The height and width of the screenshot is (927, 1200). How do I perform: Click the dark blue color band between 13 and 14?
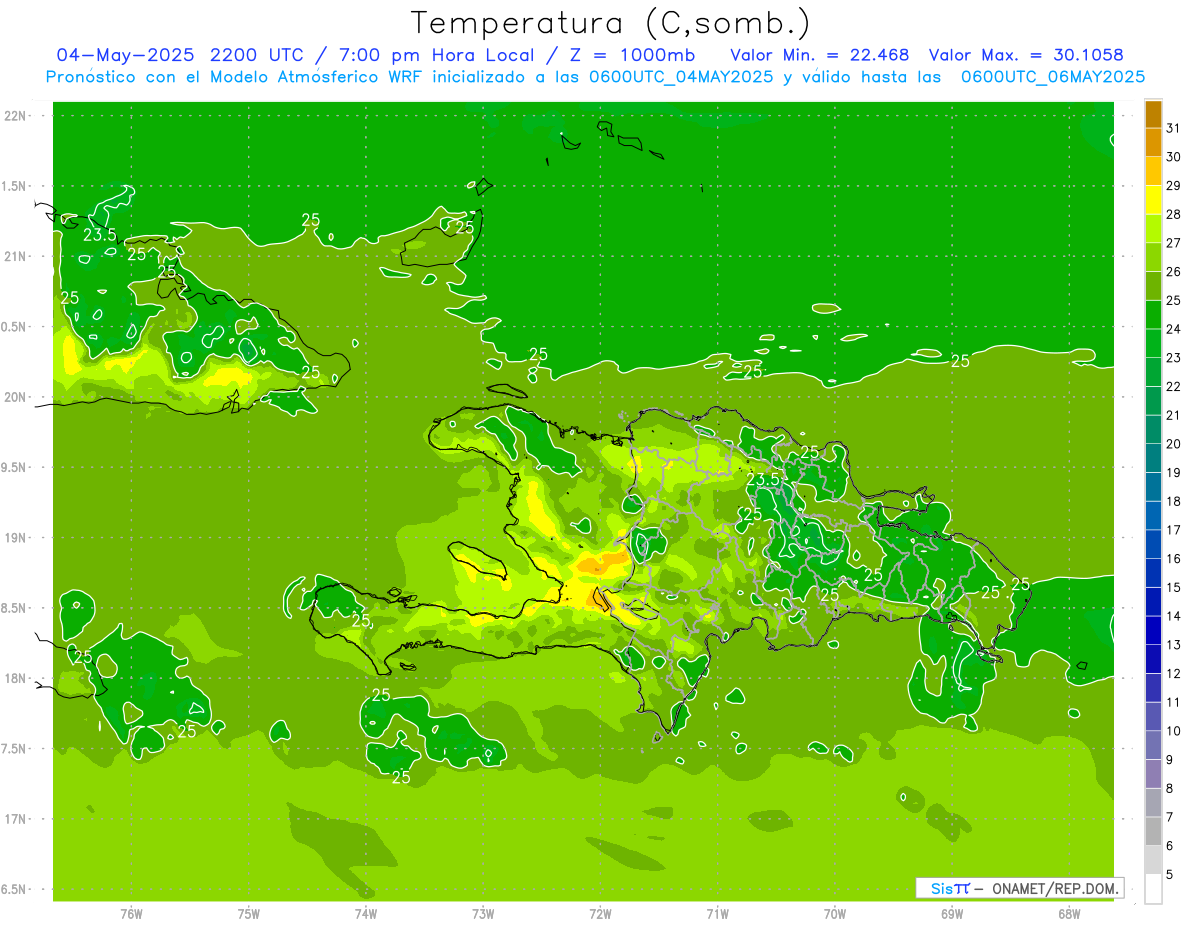(1153, 631)
